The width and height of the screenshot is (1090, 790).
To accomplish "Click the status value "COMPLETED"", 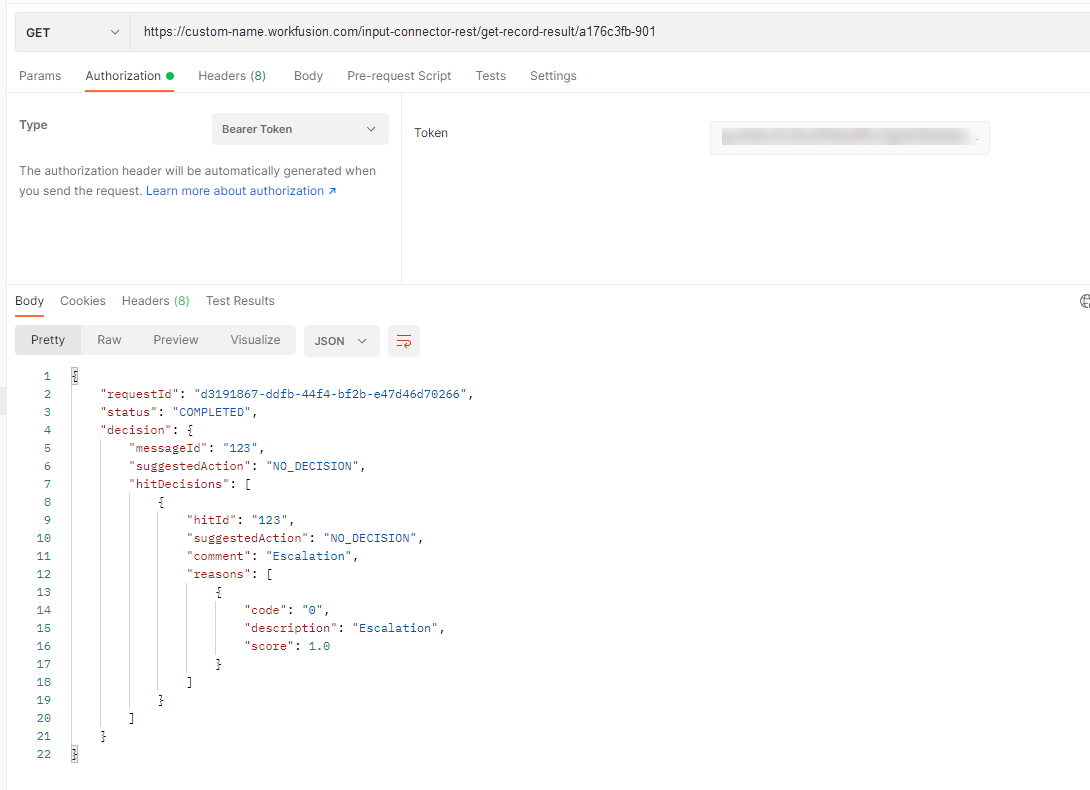I will tap(211, 412).
